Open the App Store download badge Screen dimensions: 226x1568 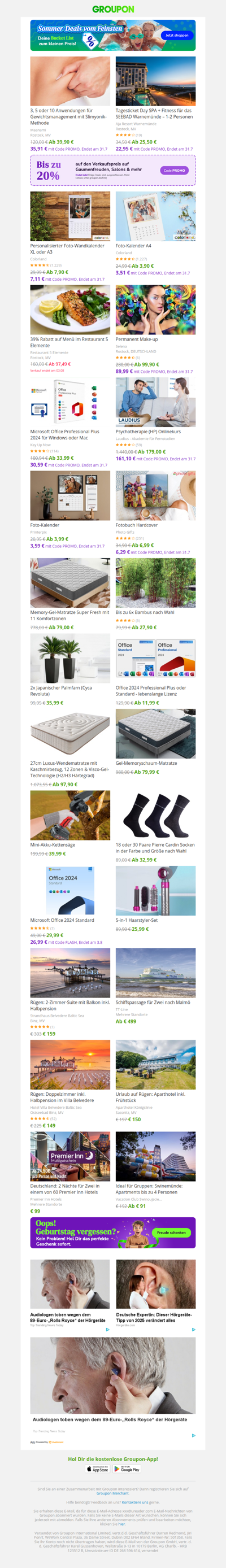(x=98, y=1469)
